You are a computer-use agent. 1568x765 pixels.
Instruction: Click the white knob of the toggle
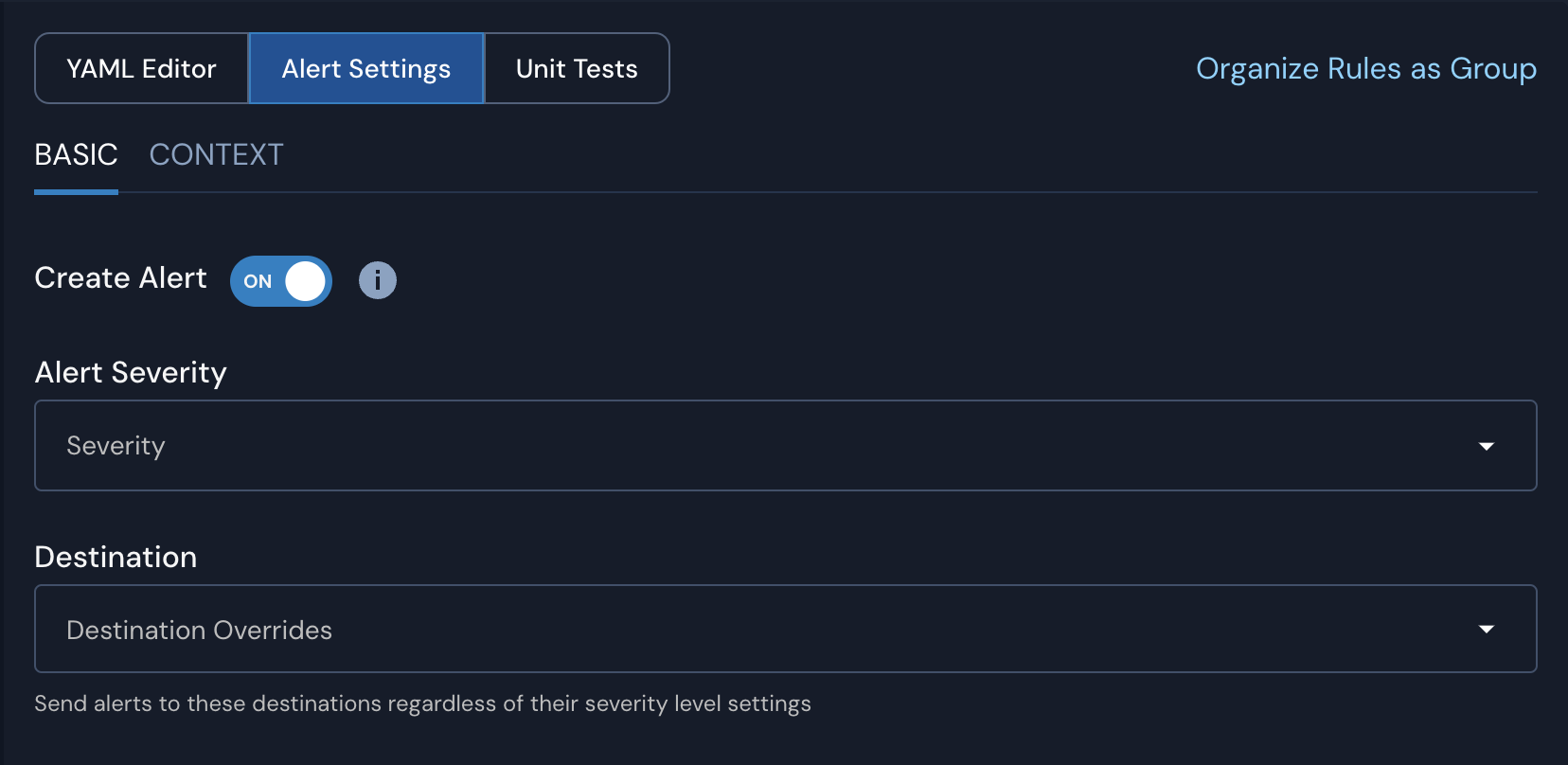[x=305, y=281]
